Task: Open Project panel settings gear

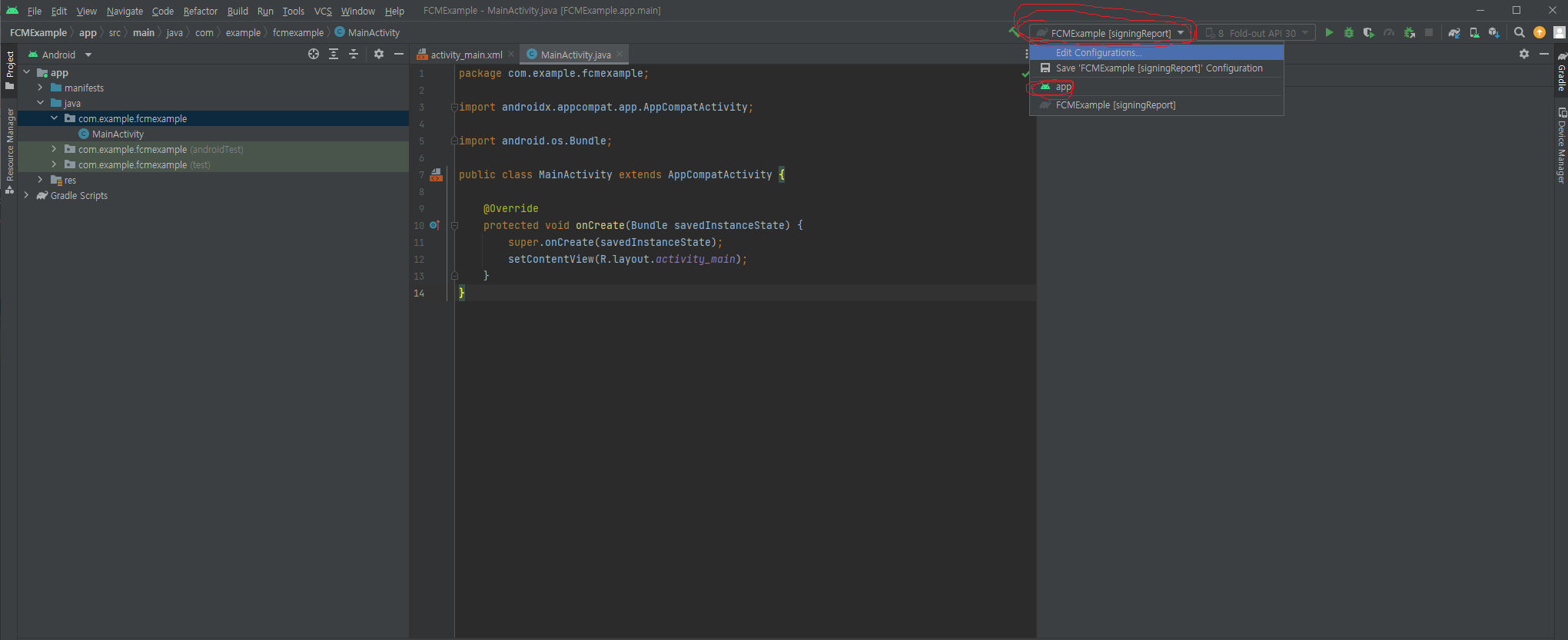Action: (x=379, y=54)
